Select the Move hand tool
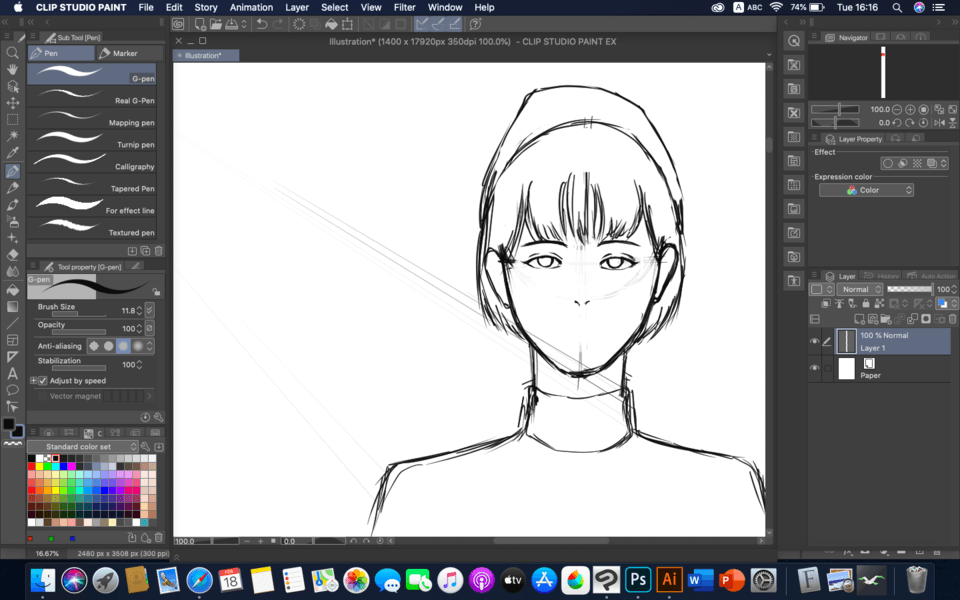Viewport: 960px width, 600px height. click(13, 69)
